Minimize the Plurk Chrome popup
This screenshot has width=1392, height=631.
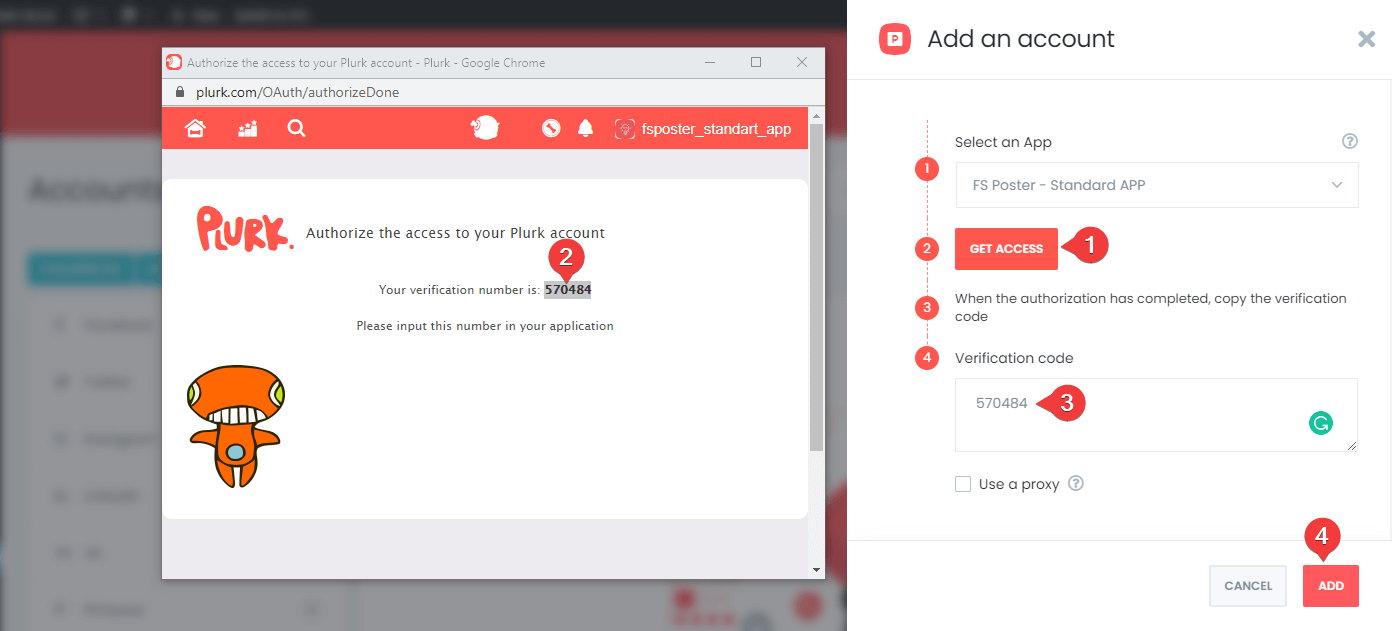pyautogui.click(x=710, y=62)
